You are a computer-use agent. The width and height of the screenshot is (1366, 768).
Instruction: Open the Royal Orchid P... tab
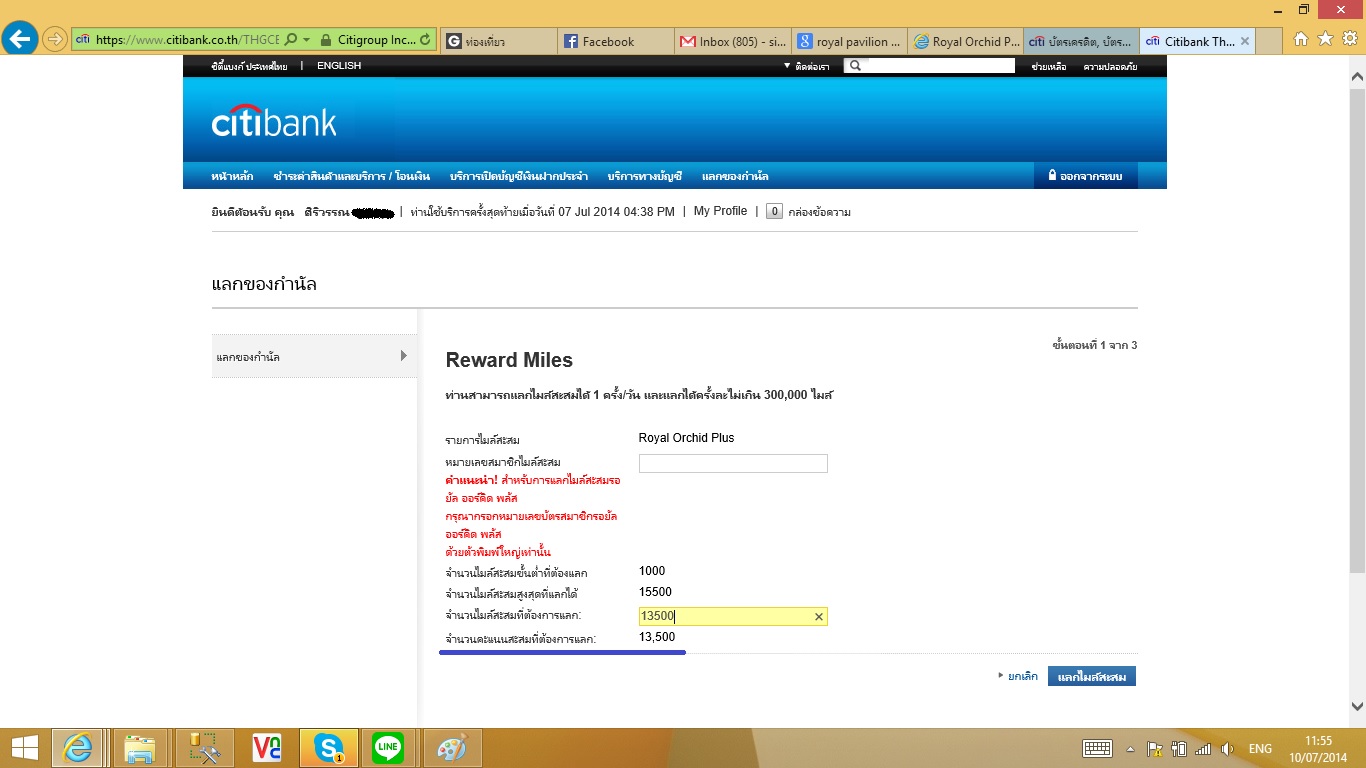(x=966, y=41)
